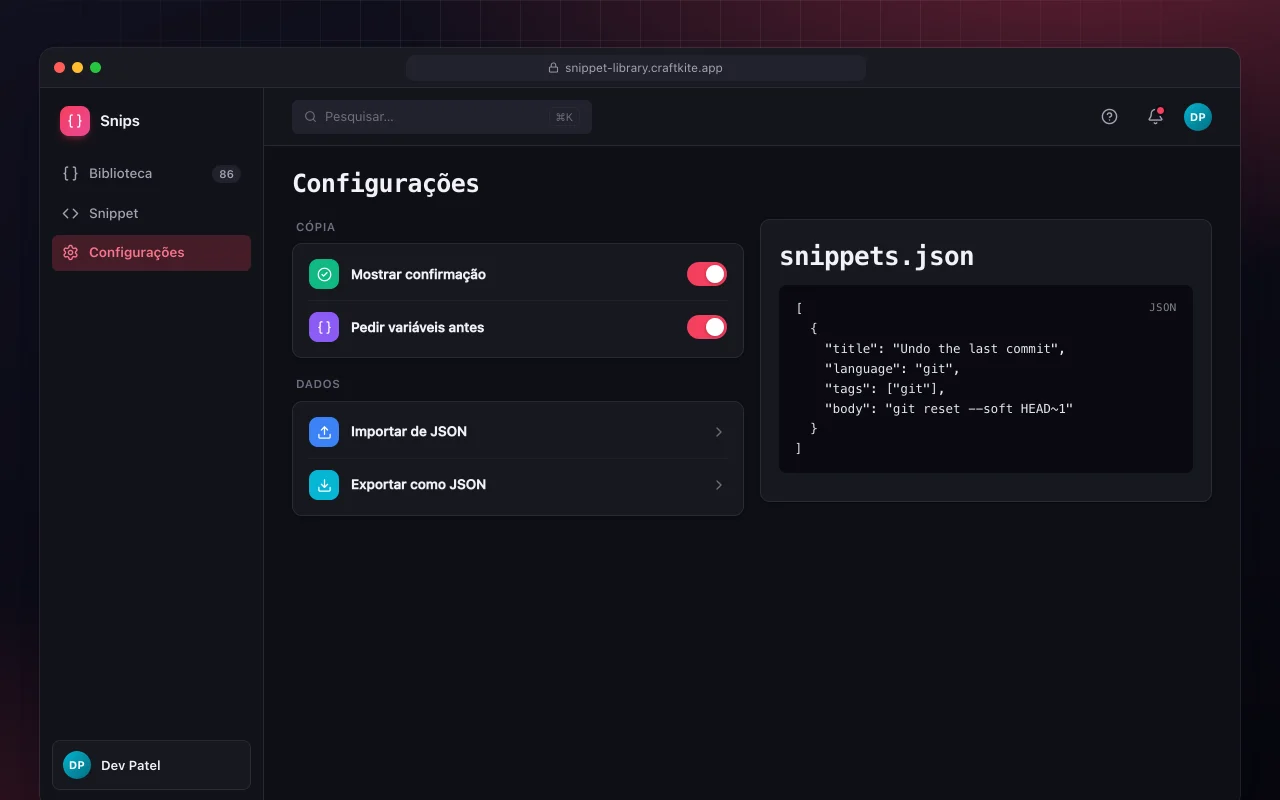The height and width of the screenshot is (800, 1280).
Task: Click the 86 badge beside Biblioteca
Action: (227, 174)
